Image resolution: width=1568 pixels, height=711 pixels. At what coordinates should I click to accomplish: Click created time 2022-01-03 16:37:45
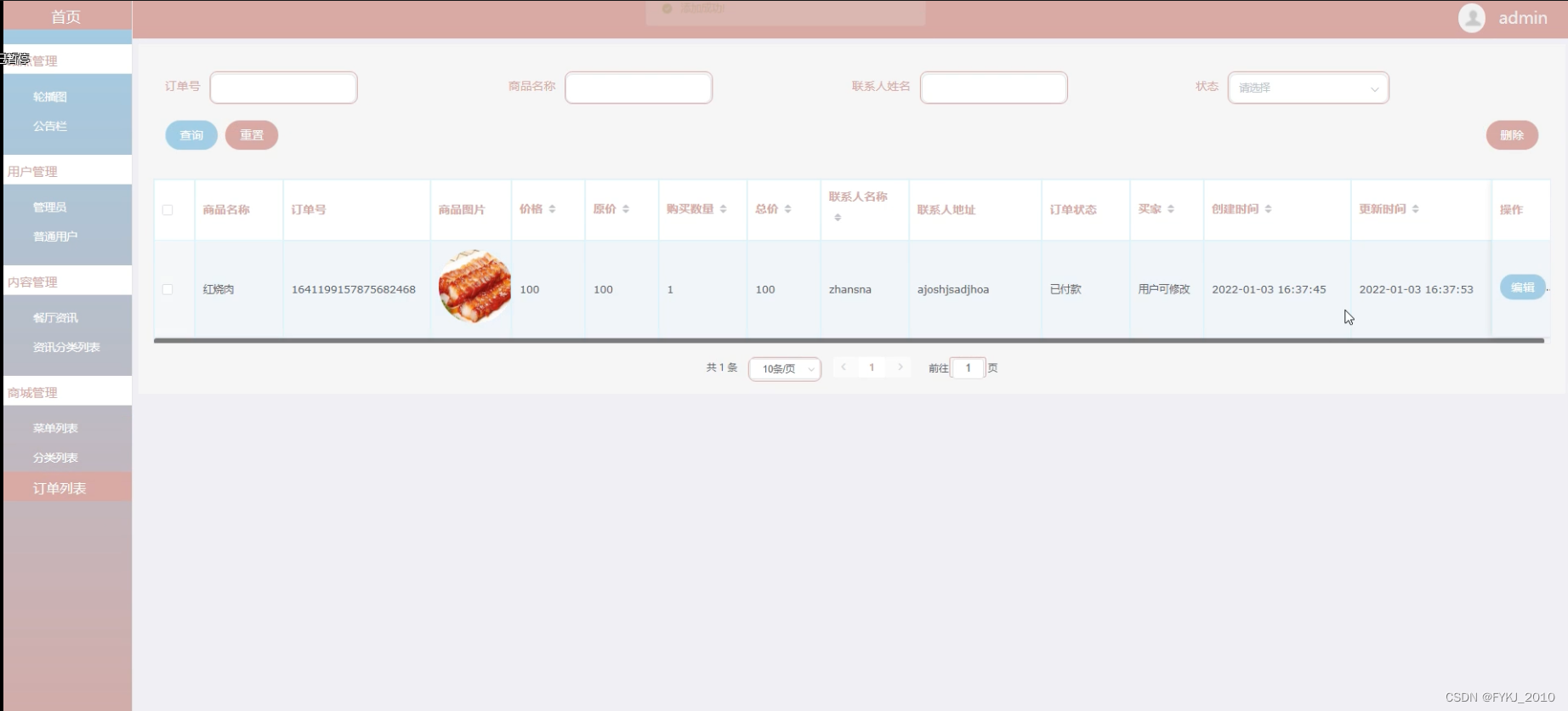click(1269, 289)
